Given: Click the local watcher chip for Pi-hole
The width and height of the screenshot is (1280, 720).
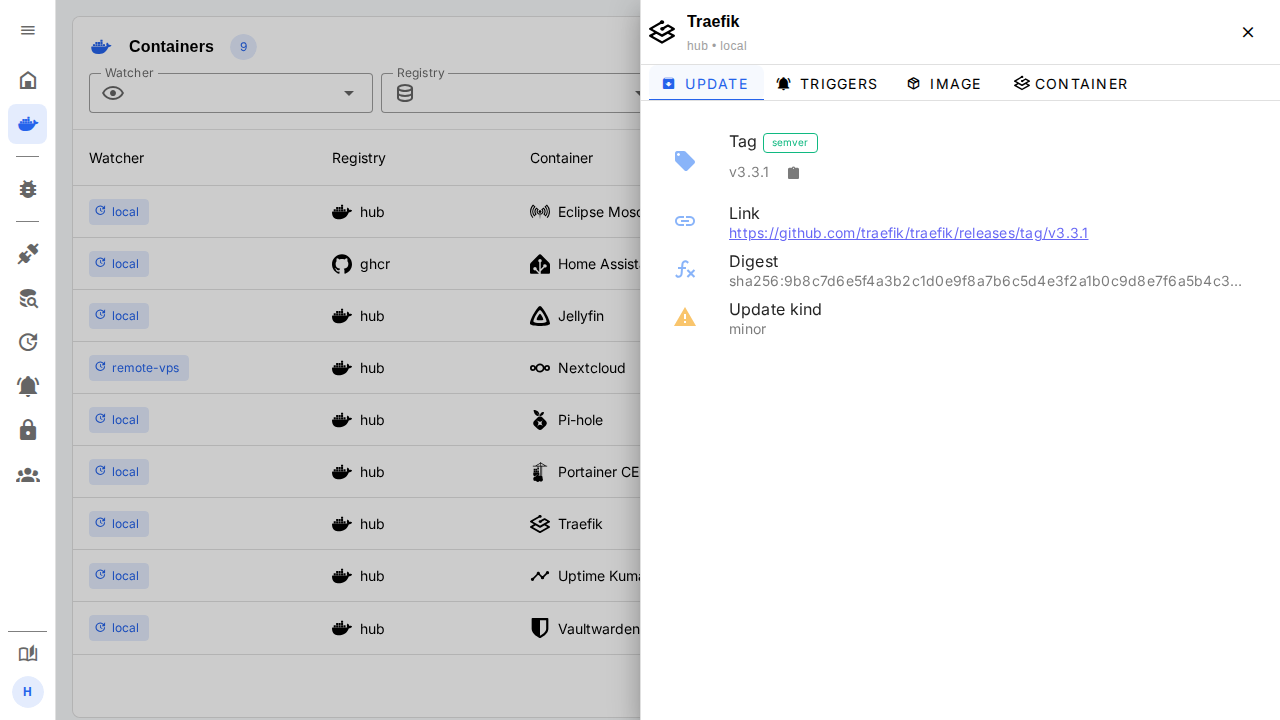Looking at the screenshot, I should (119, 420).
